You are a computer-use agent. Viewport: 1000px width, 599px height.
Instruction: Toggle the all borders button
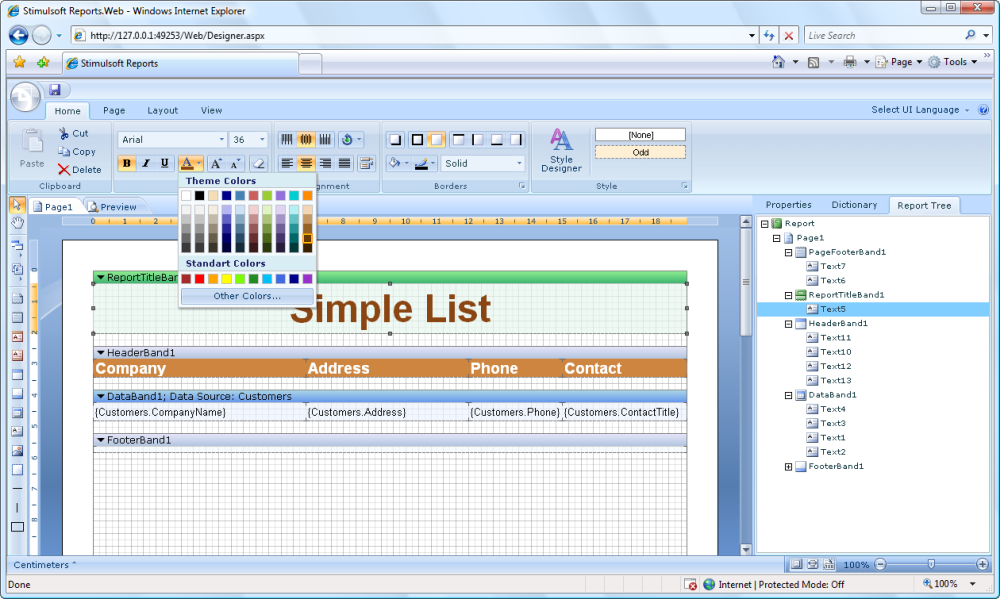pyautogui.click(x=417, y=139)
